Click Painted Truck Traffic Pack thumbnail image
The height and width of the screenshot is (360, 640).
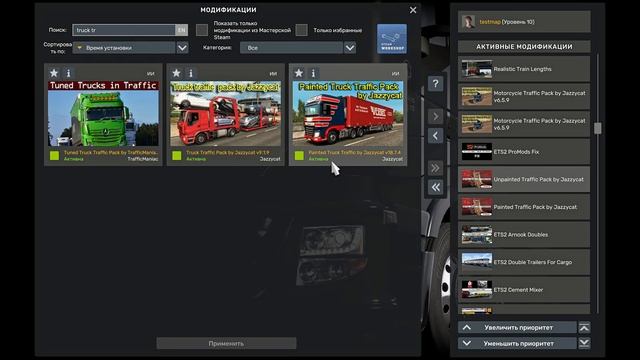(348, 113)
